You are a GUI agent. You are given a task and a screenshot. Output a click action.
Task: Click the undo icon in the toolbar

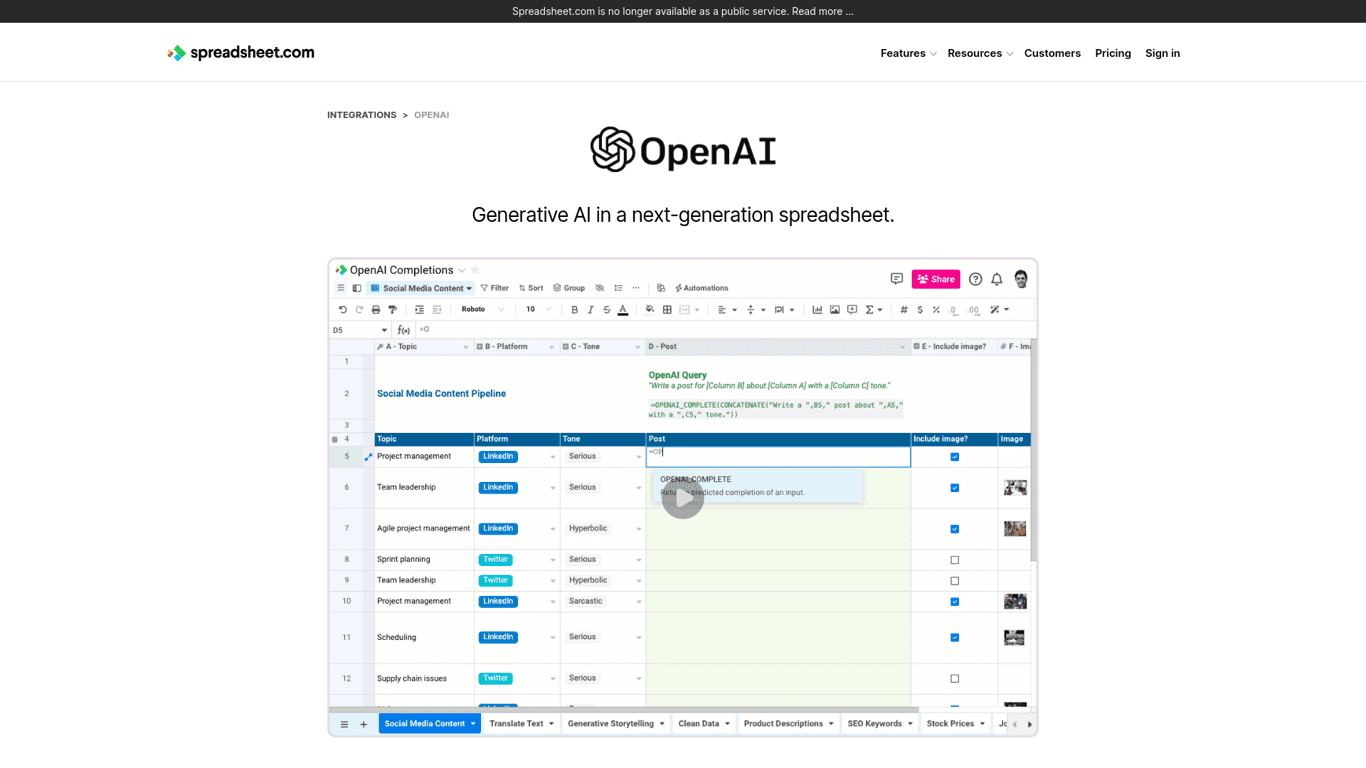[x=341, y=309]
